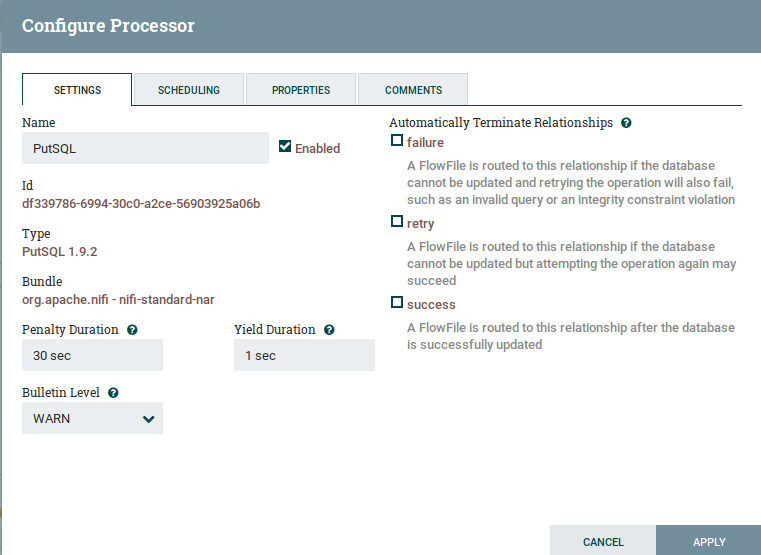Switch to the Comments tab

[413, 90]
